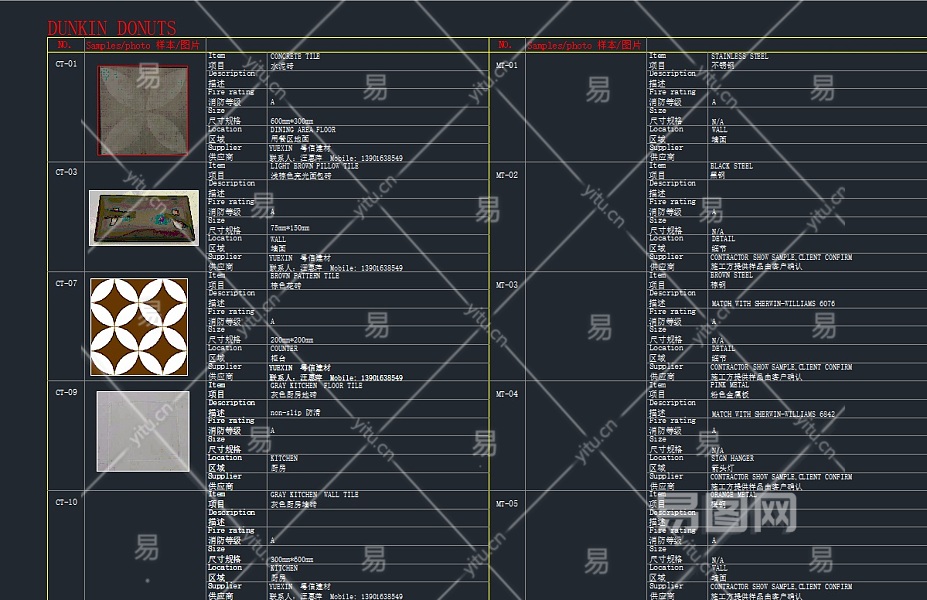Click the 600mm*300mm size value
The width and height of the screenshot is (927, 600).
pyautogui.click(x=291, y=121)
